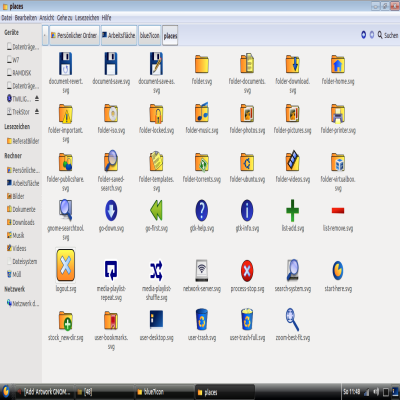Eject the TrekStor drive
The width and height of the screenshot is (400, 400).
tap(37, 111)
